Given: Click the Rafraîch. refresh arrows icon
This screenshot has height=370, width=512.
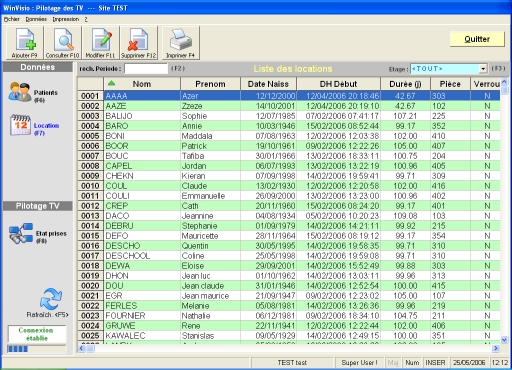Looking at the screenshot, I should [x=51, y=299].
